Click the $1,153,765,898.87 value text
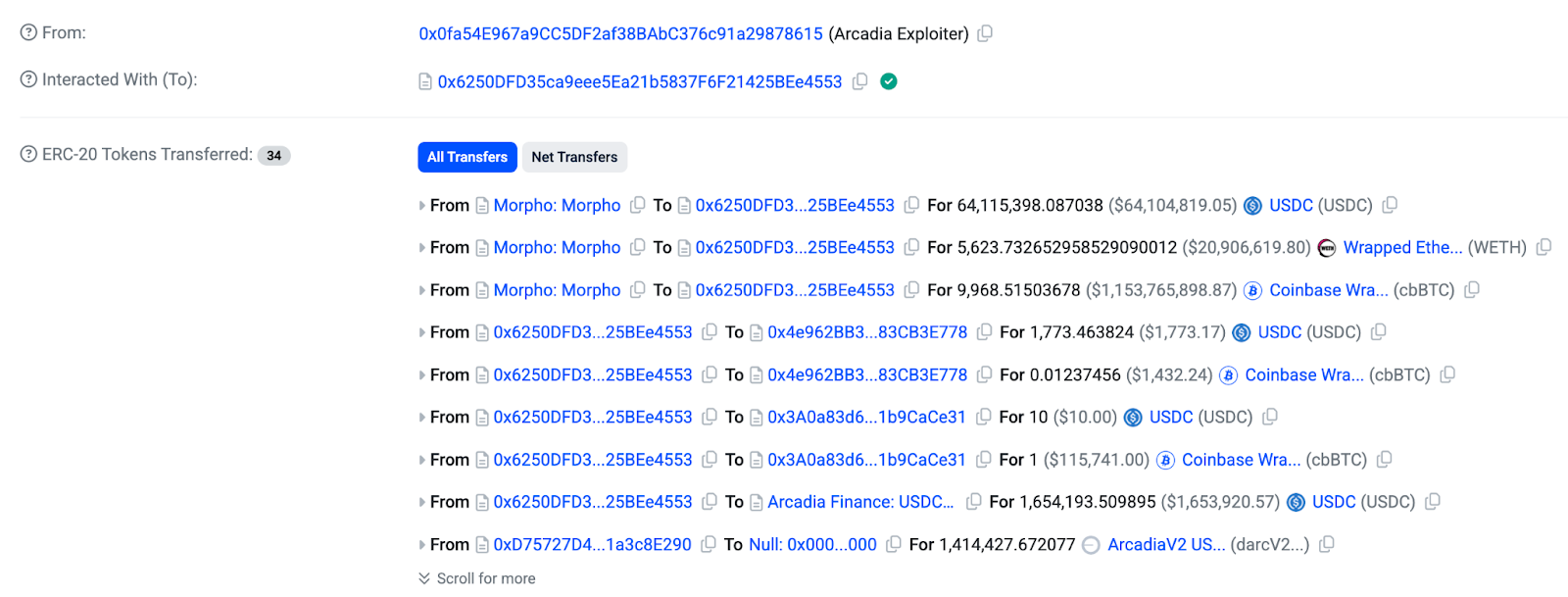 [1162, 290]
